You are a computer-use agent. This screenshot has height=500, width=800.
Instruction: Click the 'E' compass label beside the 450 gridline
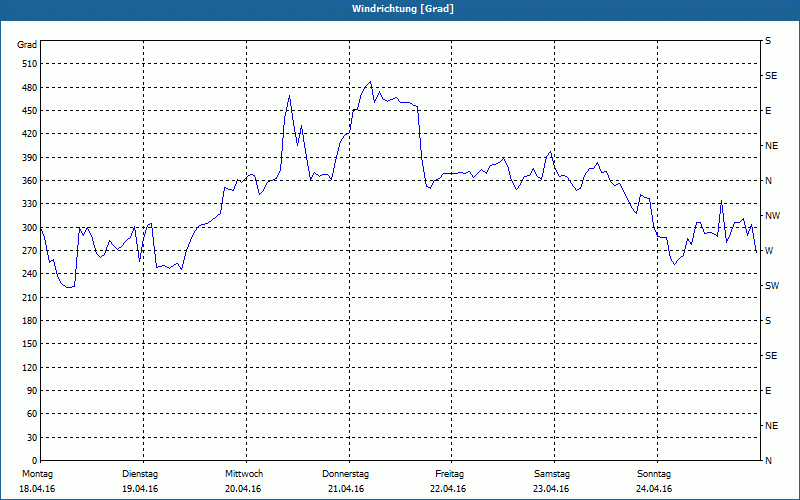click(x=768, y=111)
